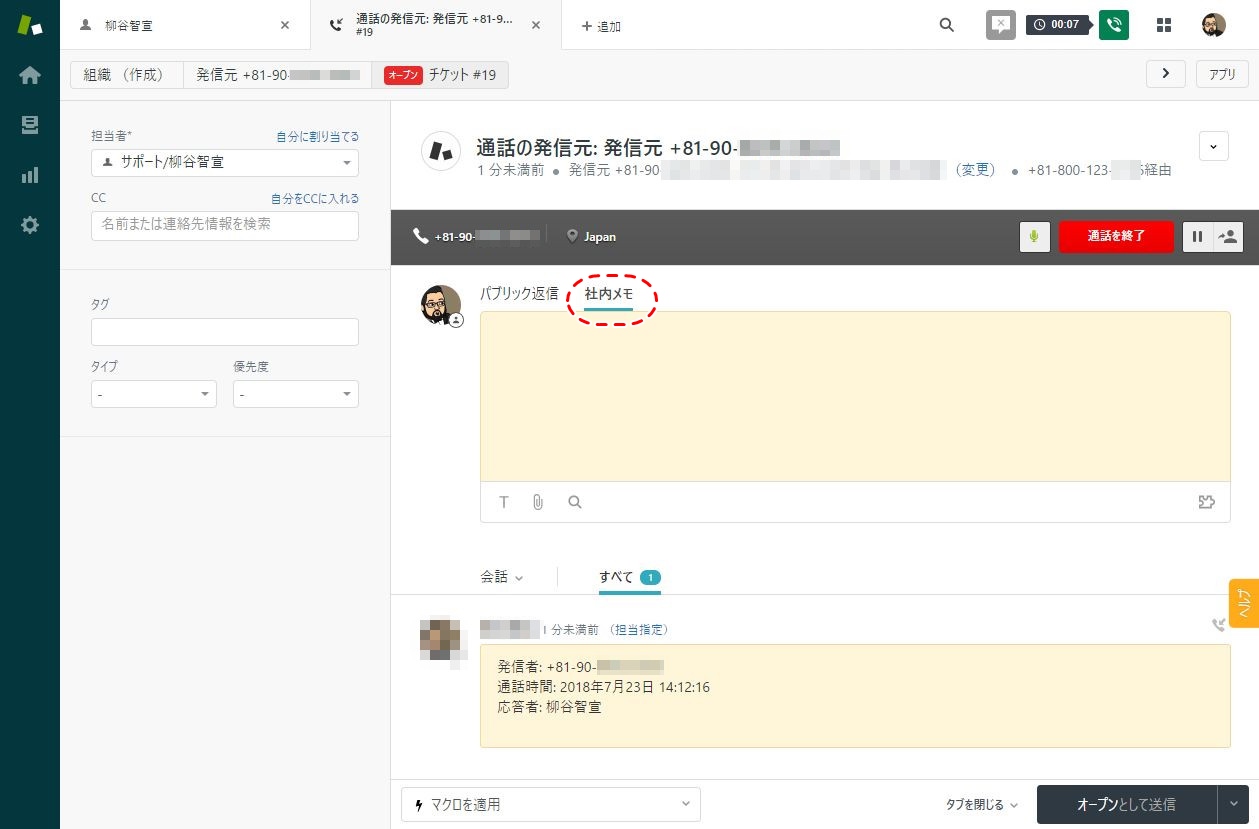
Task: Open the user profile avatar menu
Action: coord(1214,25)
